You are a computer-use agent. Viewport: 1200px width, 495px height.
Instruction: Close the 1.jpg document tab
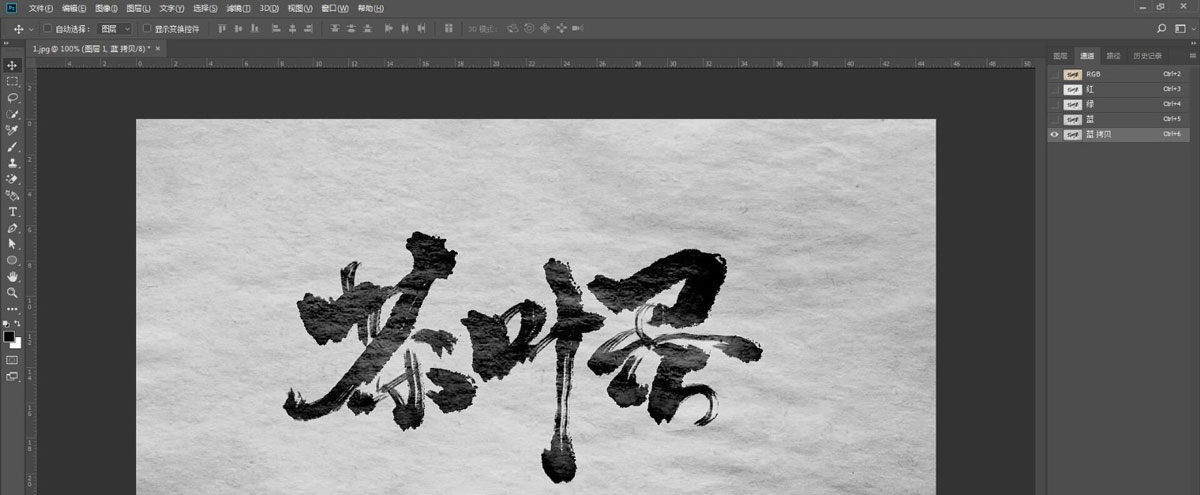(159, 47)
